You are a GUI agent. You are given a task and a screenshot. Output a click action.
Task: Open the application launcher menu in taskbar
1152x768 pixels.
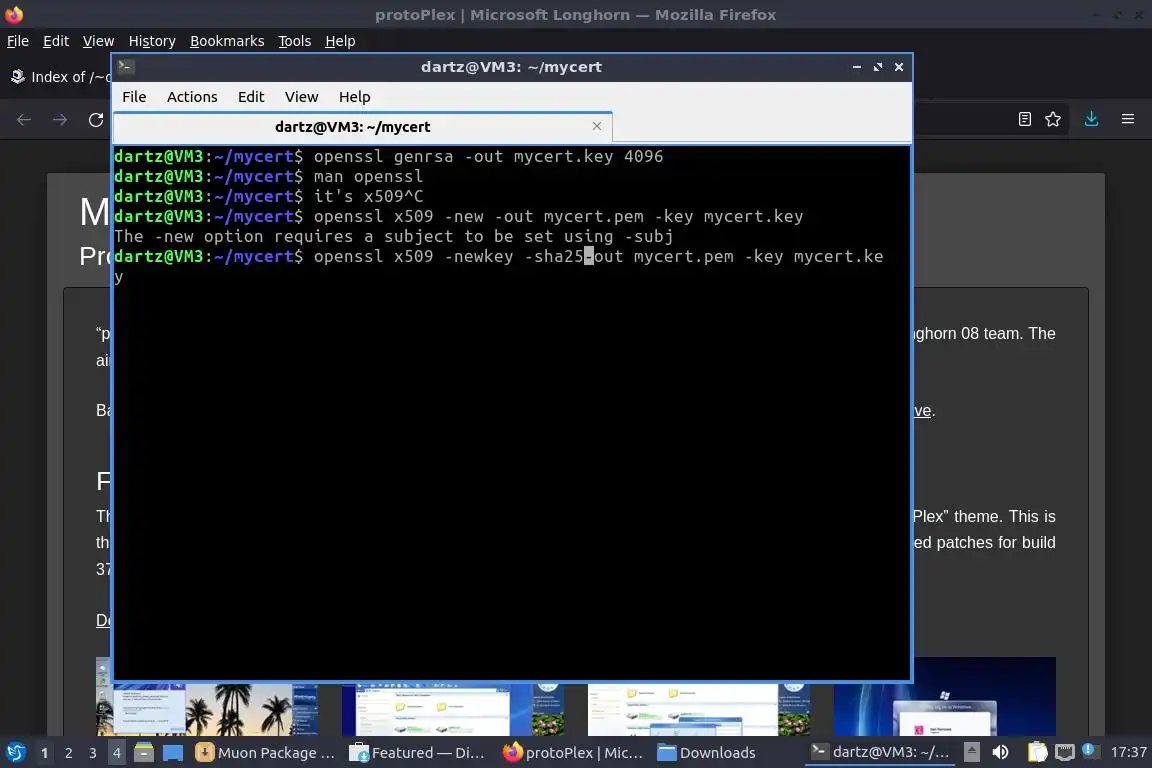click(15, 753)
